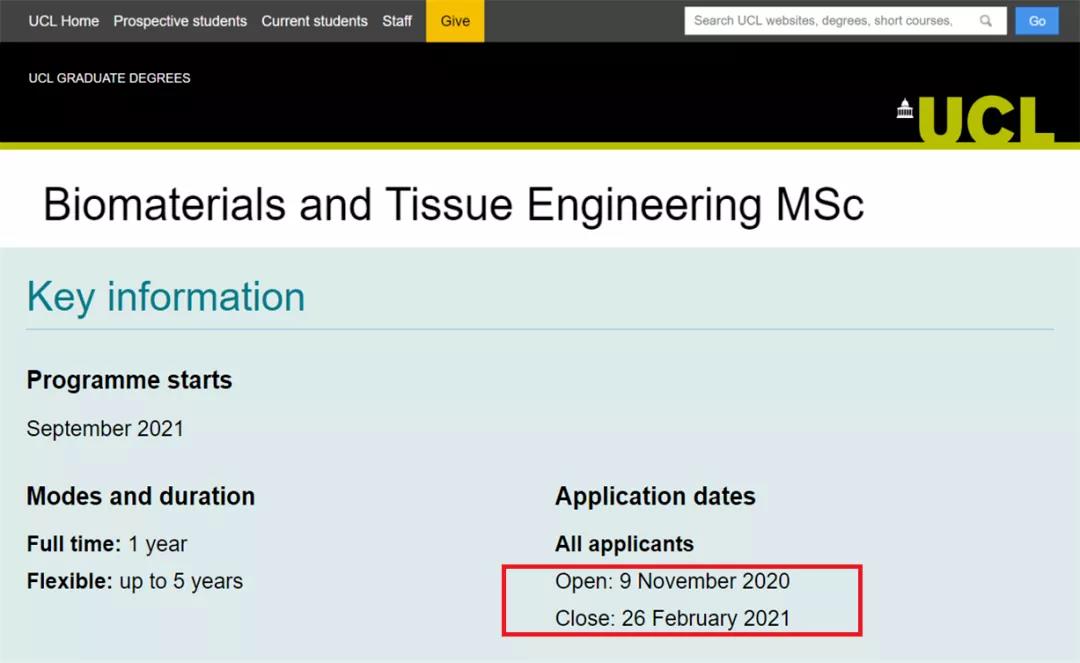The width and height of the screenshot is (1080, 663).
Task: Click the Modes and duration heading
Action: tap(140, 496)
